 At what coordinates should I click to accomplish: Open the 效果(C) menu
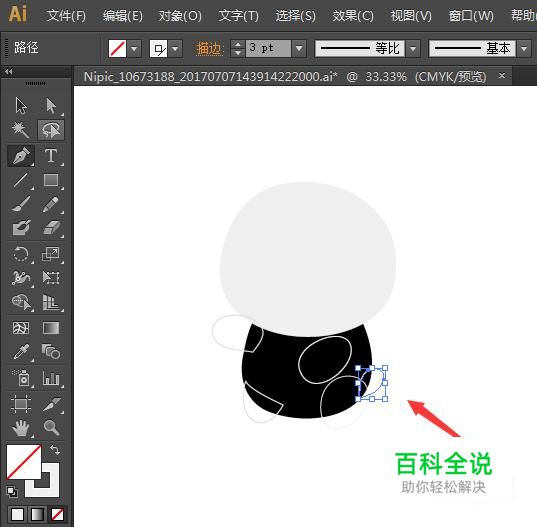tap(353, 16)
